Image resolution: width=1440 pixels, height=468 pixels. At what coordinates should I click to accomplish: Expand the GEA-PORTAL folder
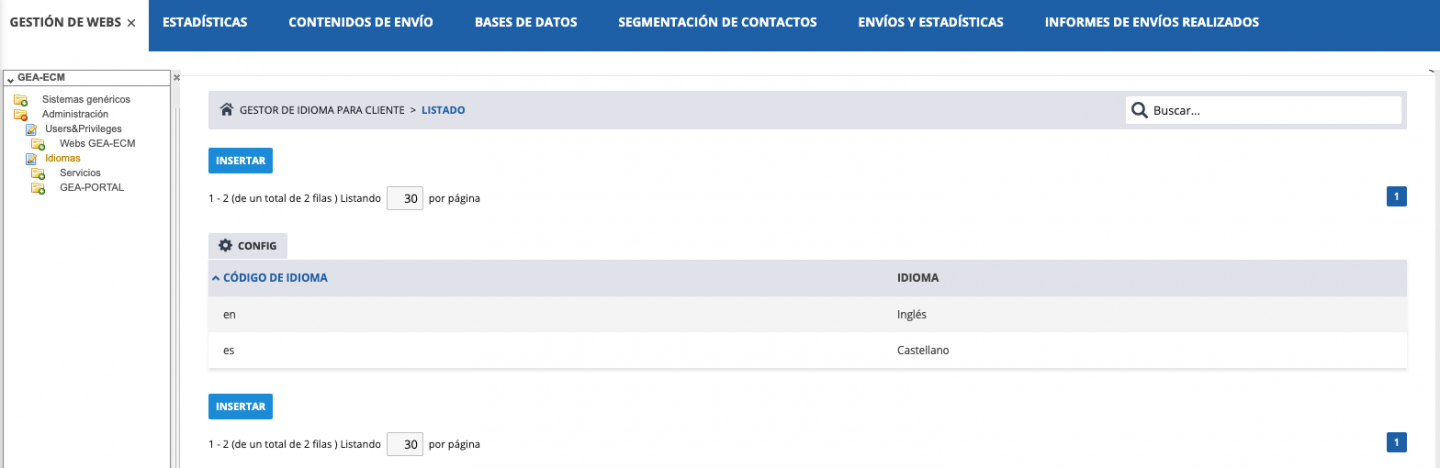coord(38,188)
